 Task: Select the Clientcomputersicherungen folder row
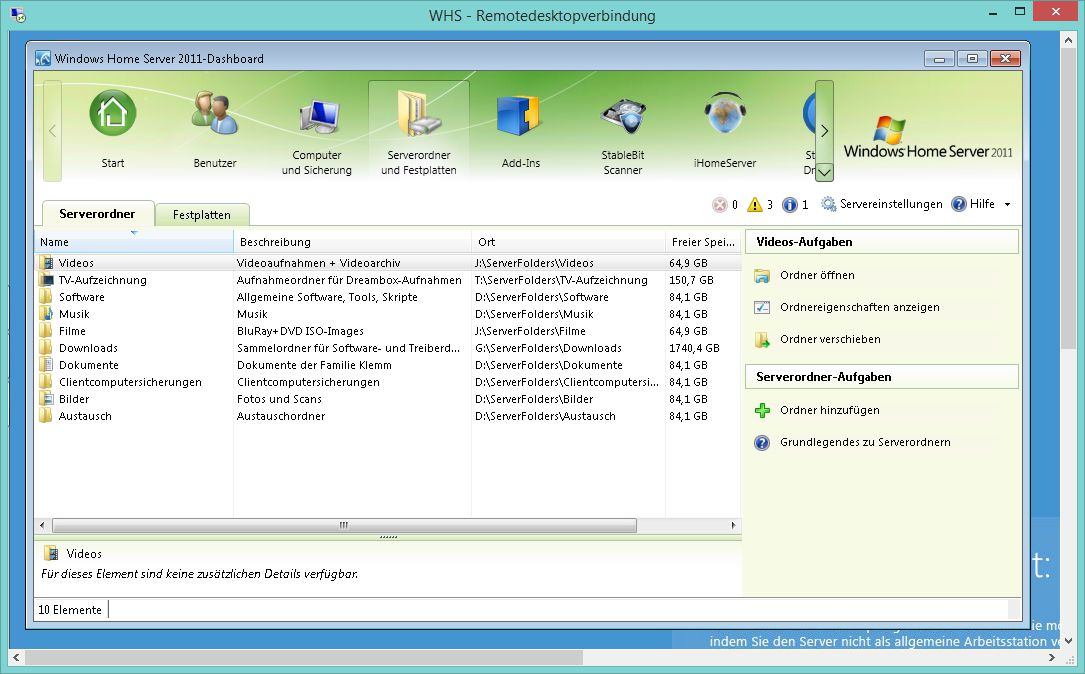[x=388, y=382]
